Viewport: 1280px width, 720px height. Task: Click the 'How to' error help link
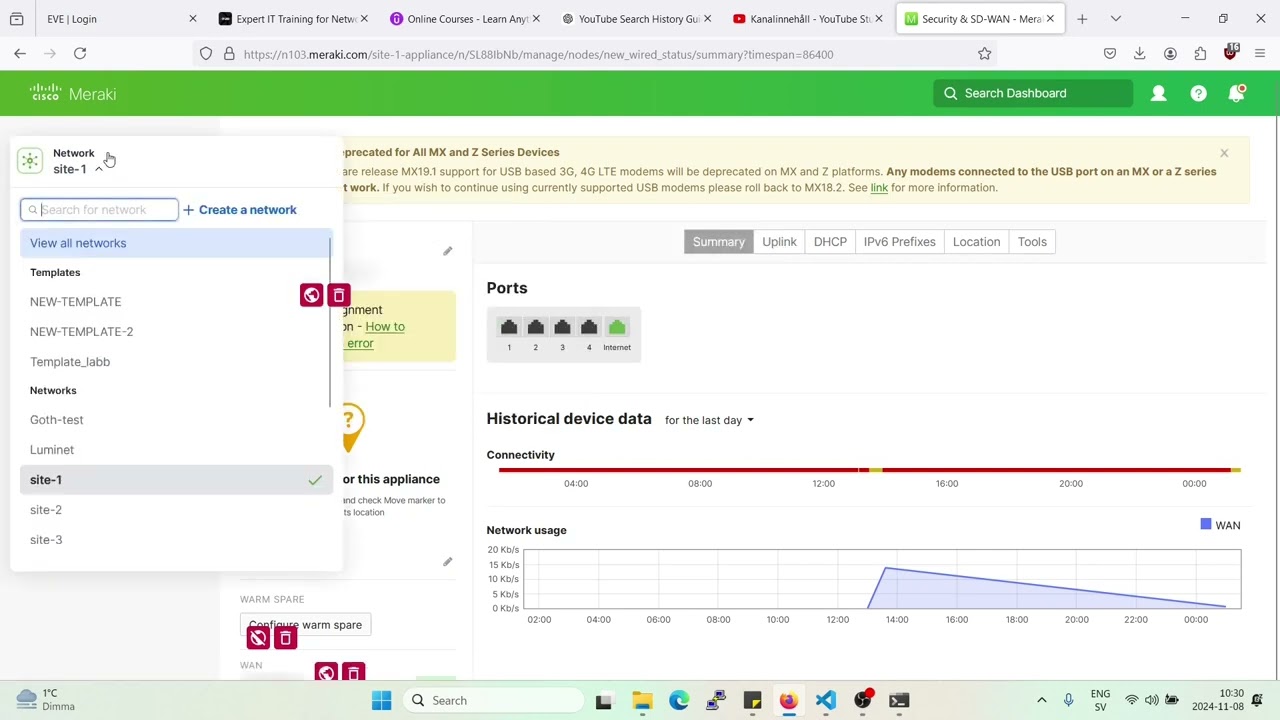pyautogui.click(x=385, y=327)
